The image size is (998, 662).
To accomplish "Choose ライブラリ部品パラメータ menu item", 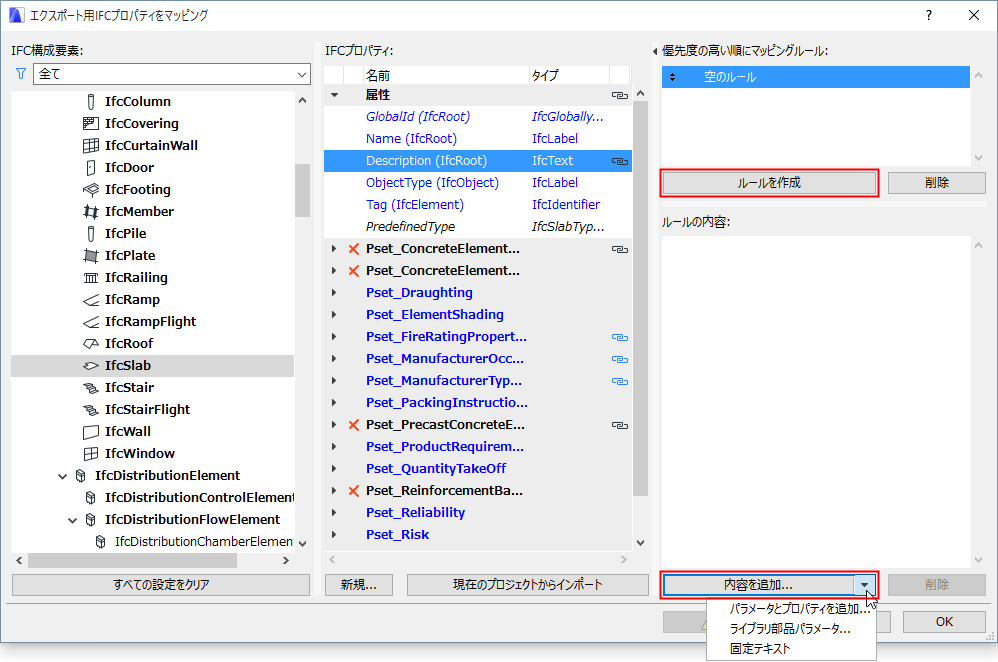I will point(790,629).
